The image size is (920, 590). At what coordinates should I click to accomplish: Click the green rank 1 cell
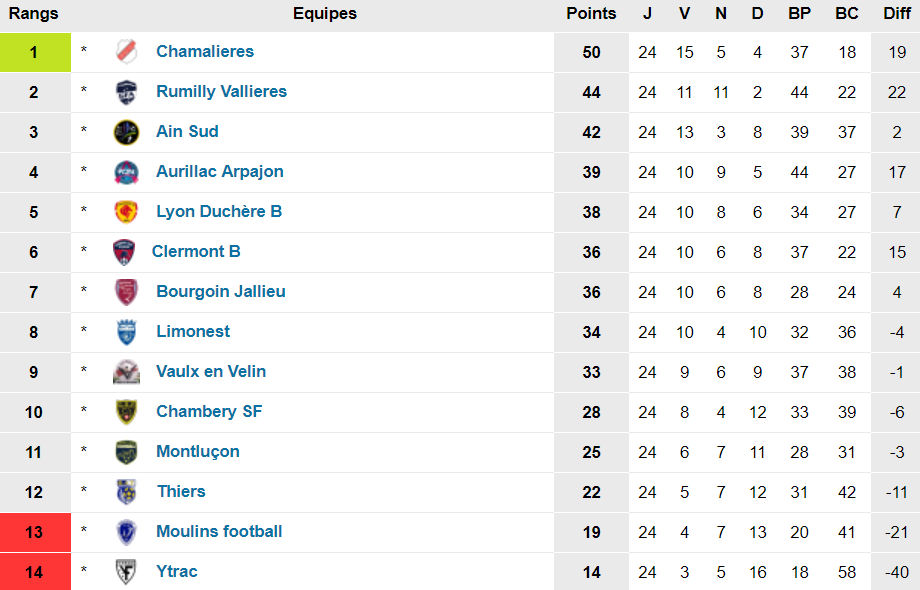pyautogui.click(x=34, y=52)
